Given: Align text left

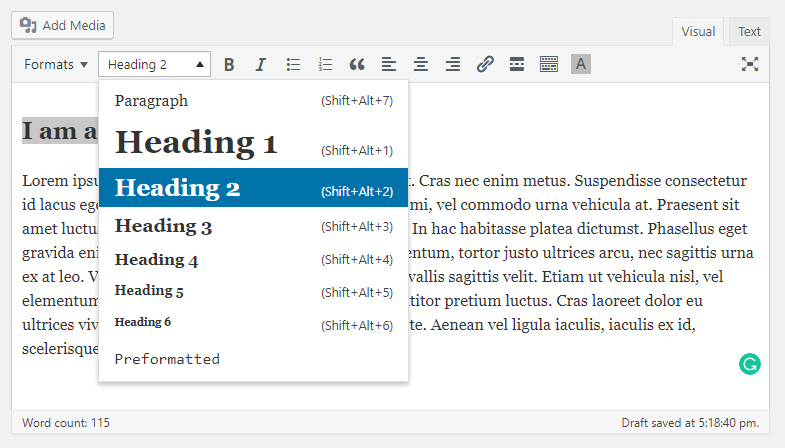Looking at the screenshot, I should 389,65.
